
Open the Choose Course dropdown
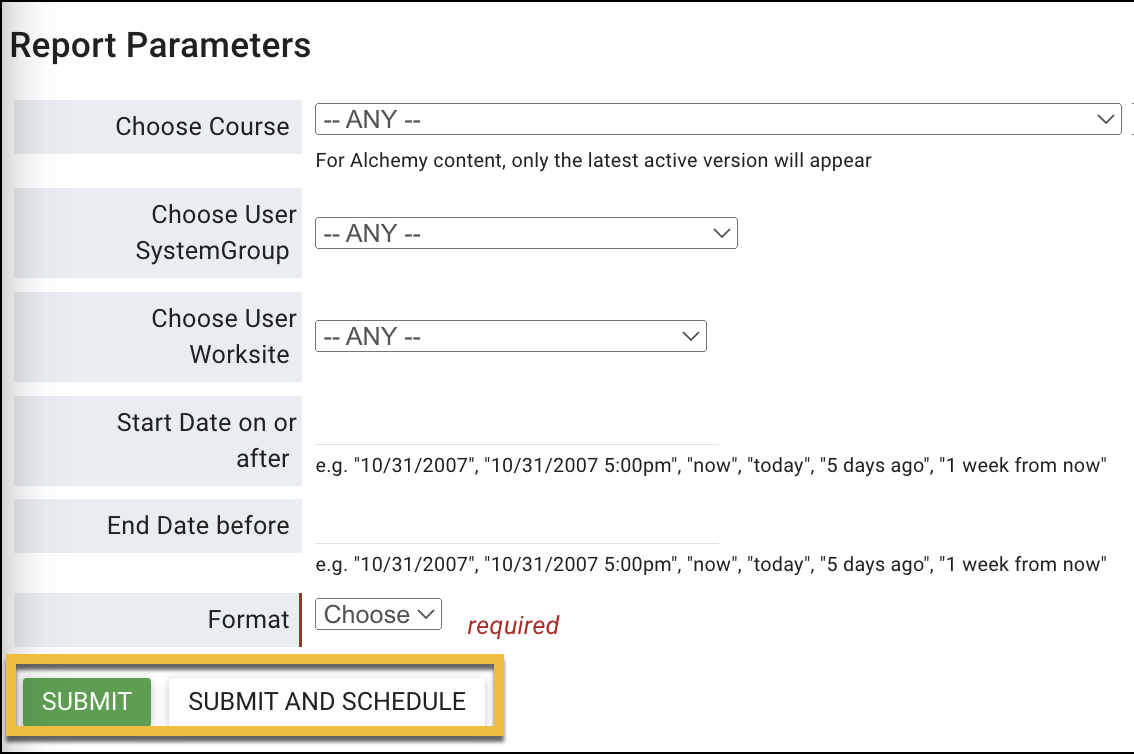click(x=700, y=119)
